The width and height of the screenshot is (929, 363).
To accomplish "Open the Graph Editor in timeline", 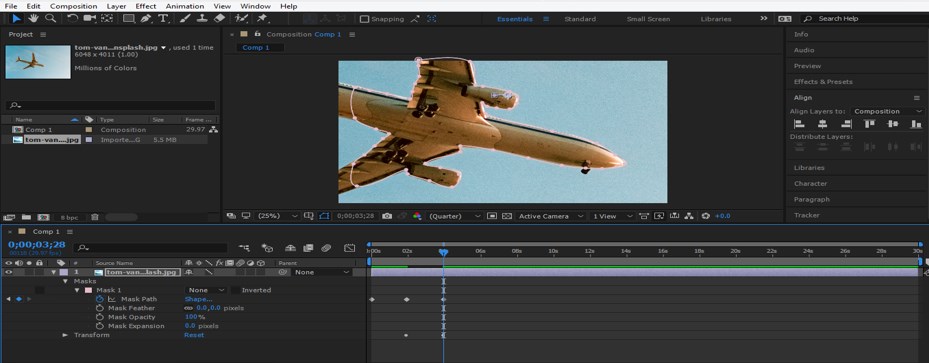I will click(x=350, y=248).
